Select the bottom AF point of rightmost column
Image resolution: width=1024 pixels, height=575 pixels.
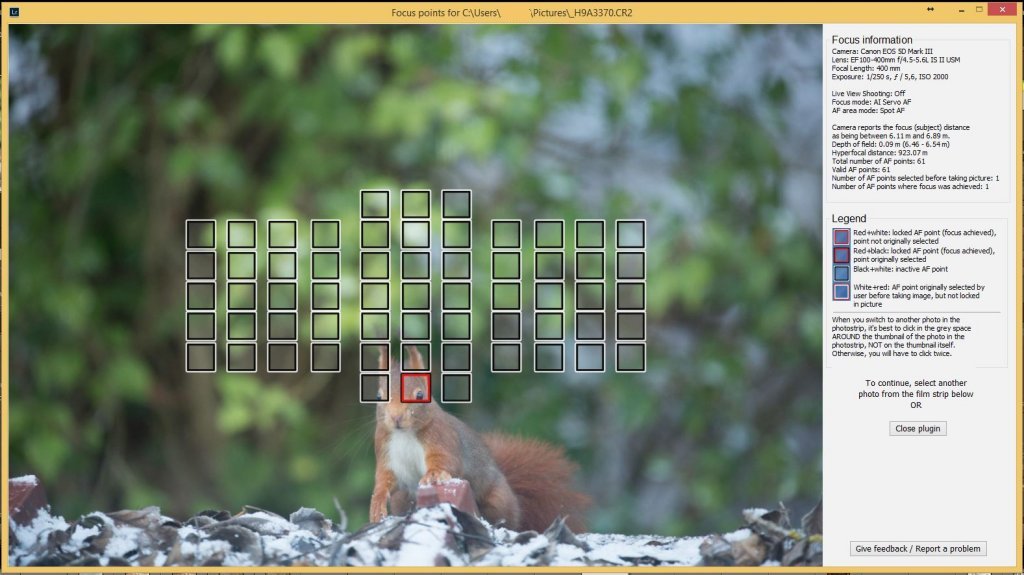(630, 357)
